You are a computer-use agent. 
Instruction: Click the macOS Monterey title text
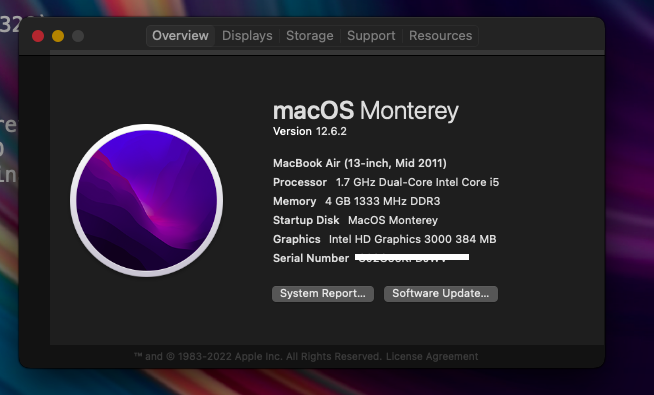pos(365,111)
